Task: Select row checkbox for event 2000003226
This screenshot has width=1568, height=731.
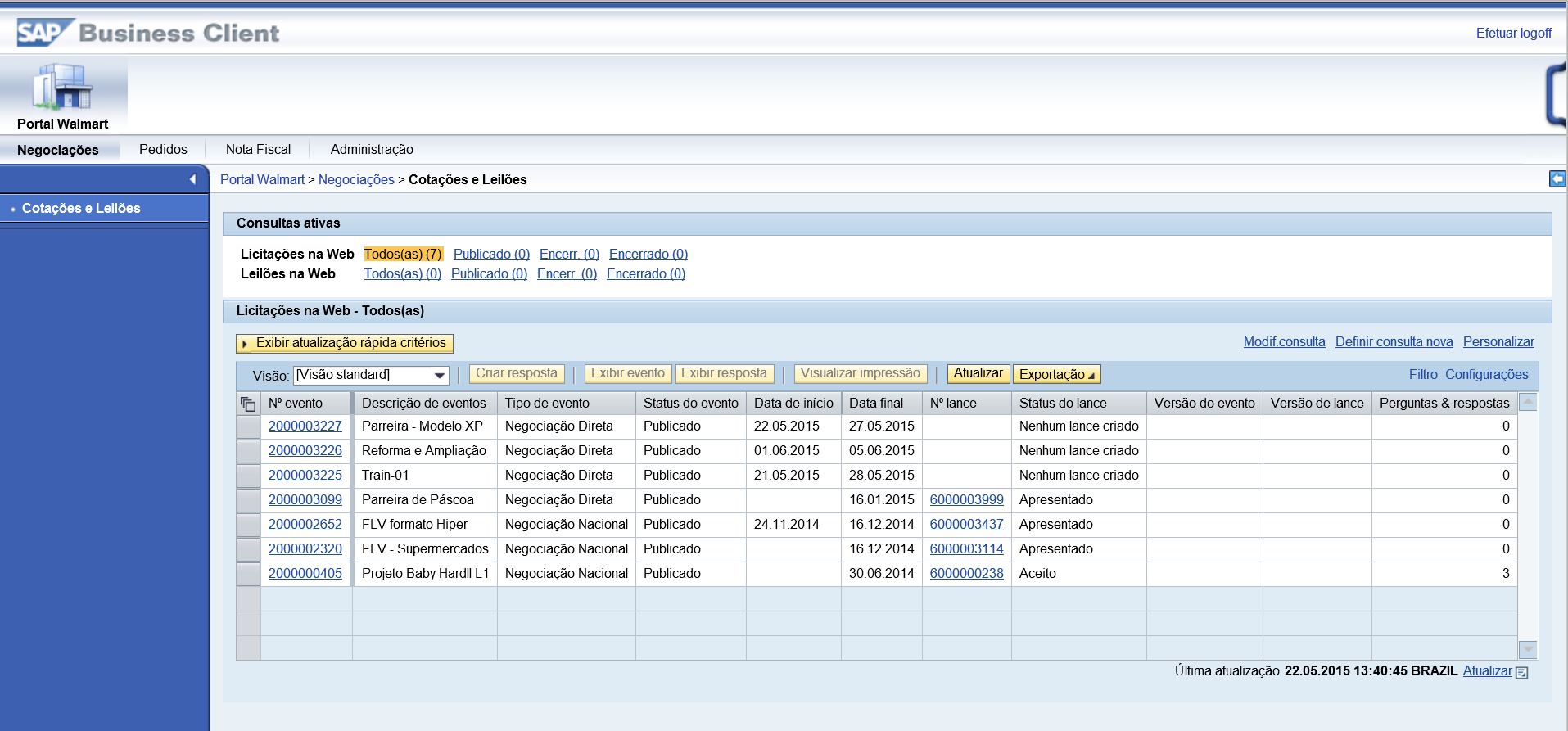Action: click(248, 451)
